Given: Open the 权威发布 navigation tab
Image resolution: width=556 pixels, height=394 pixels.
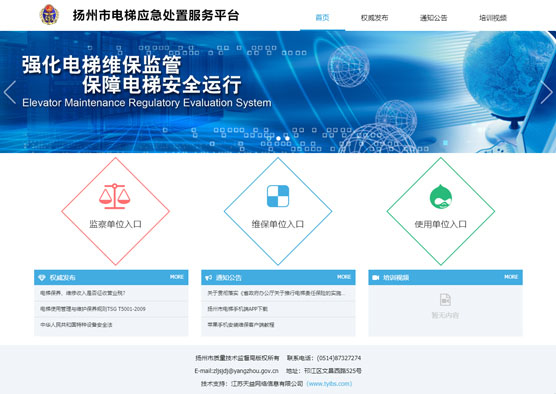Looking at the screenshot, I should (x=374, y=17).
